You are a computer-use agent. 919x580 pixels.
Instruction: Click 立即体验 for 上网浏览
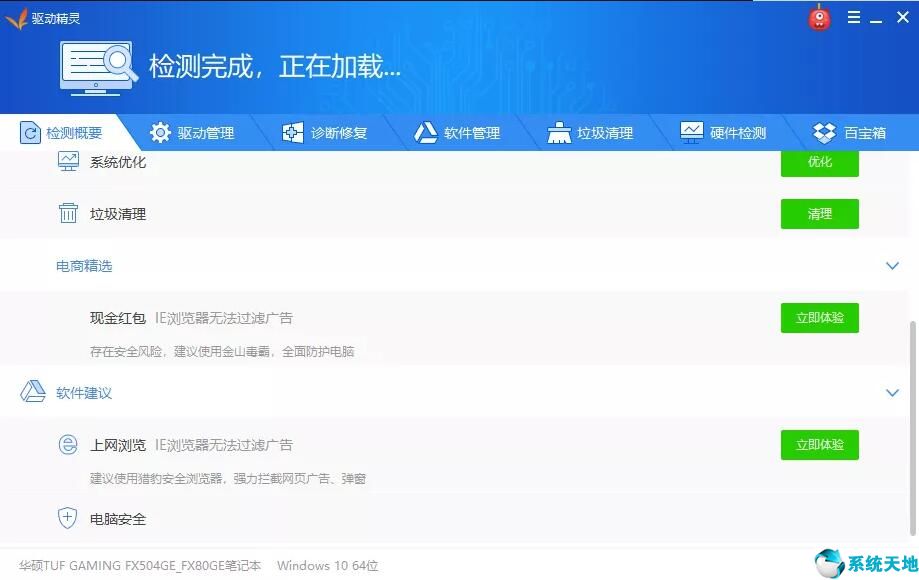tap(819, 445)
